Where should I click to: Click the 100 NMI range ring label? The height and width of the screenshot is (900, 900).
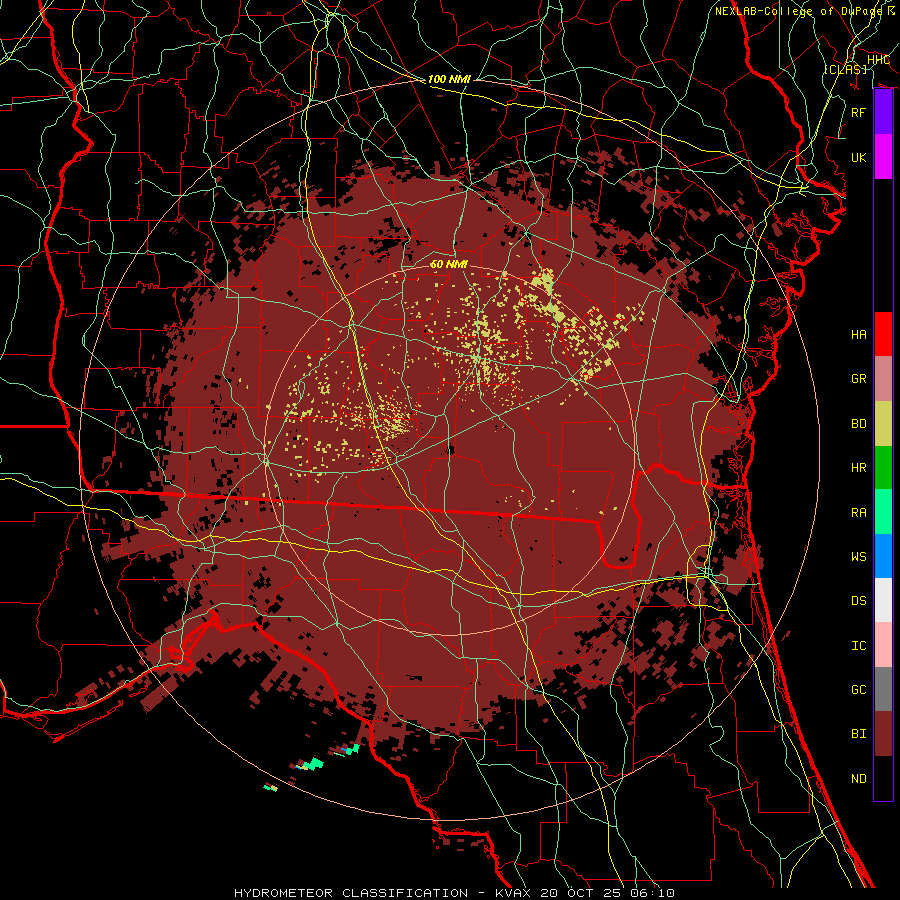click(x=449, y=79)
